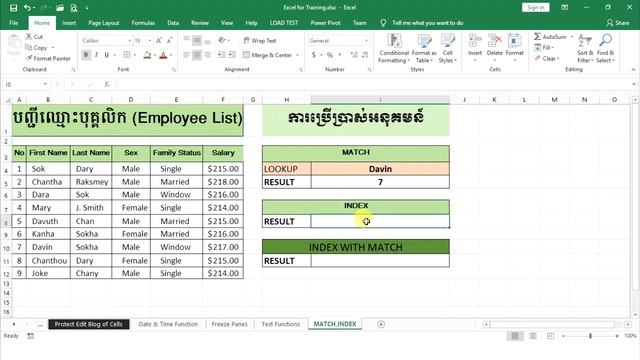Switch to Normal view

tap(515, 336)
